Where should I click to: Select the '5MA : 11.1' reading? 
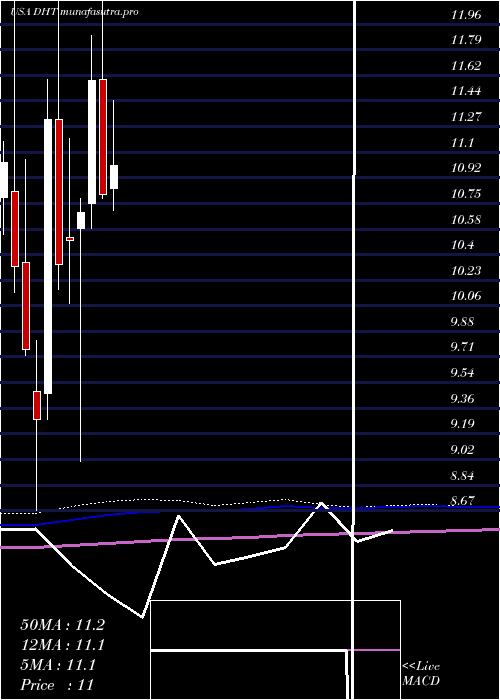pos(58,665)
